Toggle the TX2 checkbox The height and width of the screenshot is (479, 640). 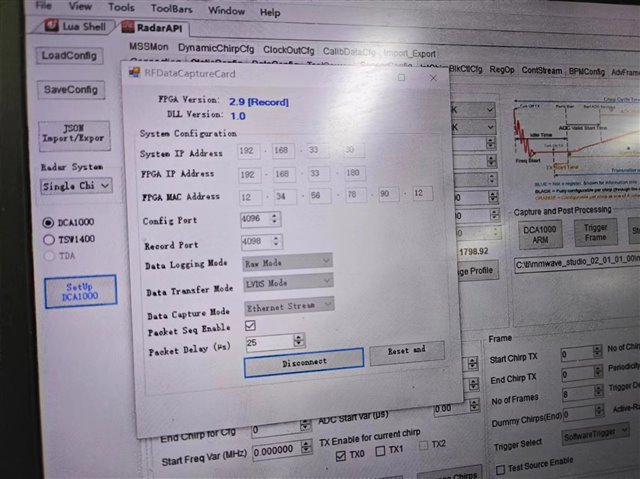(x=423, y=445)
